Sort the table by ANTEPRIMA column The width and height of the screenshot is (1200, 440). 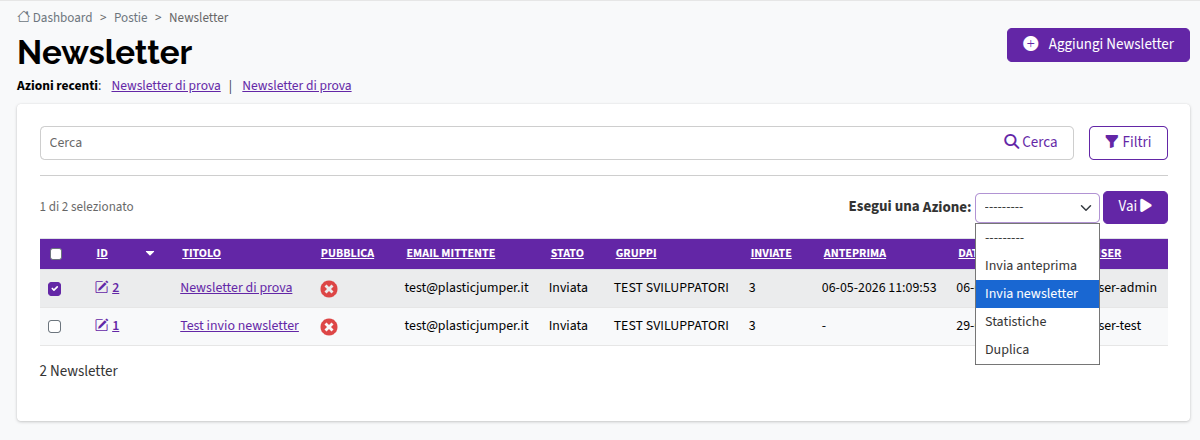click(855, 254)
